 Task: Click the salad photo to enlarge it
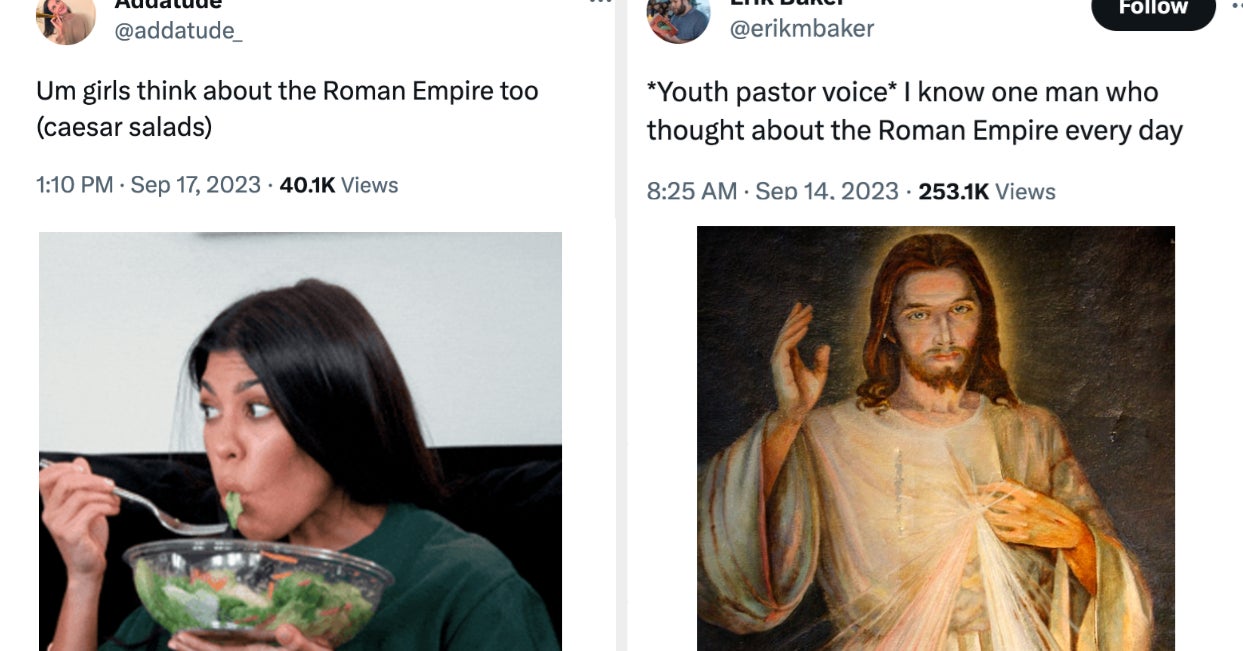tap(300, 440)
